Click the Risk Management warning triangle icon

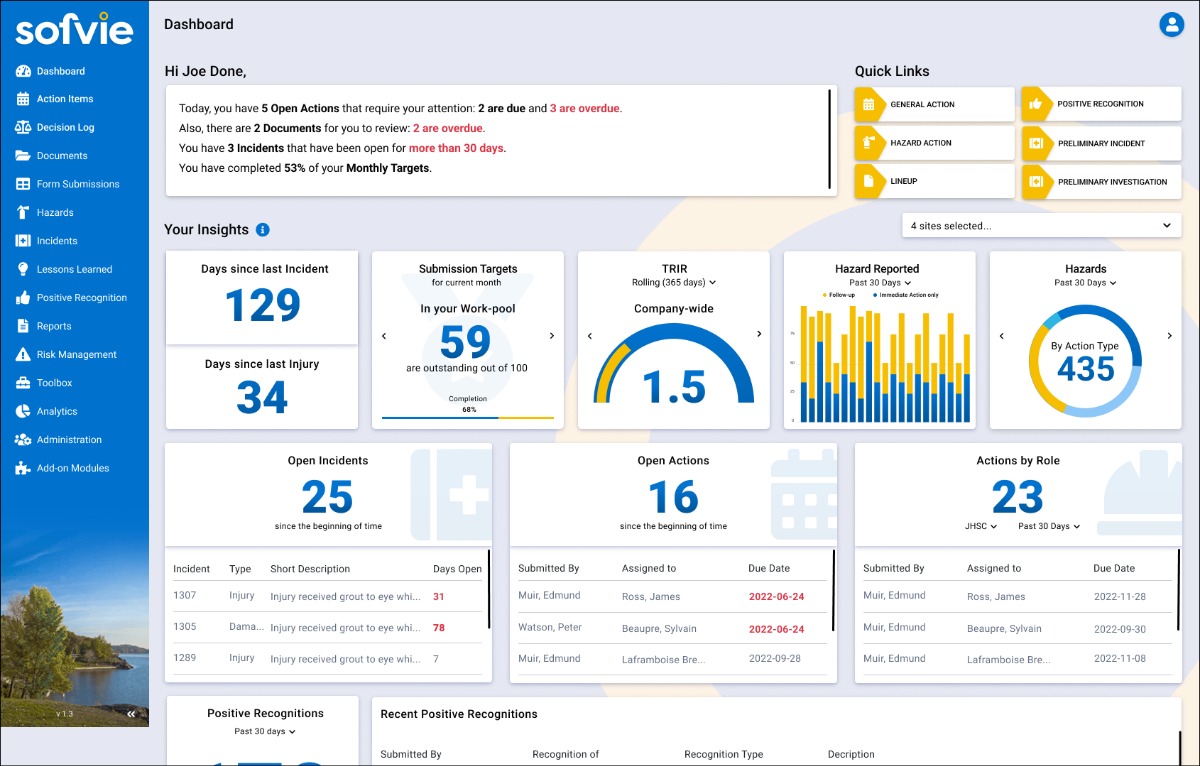[23, 354]
